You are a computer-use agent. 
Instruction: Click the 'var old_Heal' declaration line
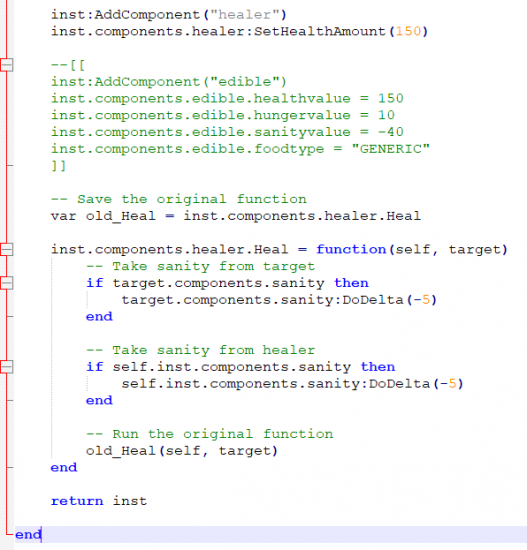(236, 216)
